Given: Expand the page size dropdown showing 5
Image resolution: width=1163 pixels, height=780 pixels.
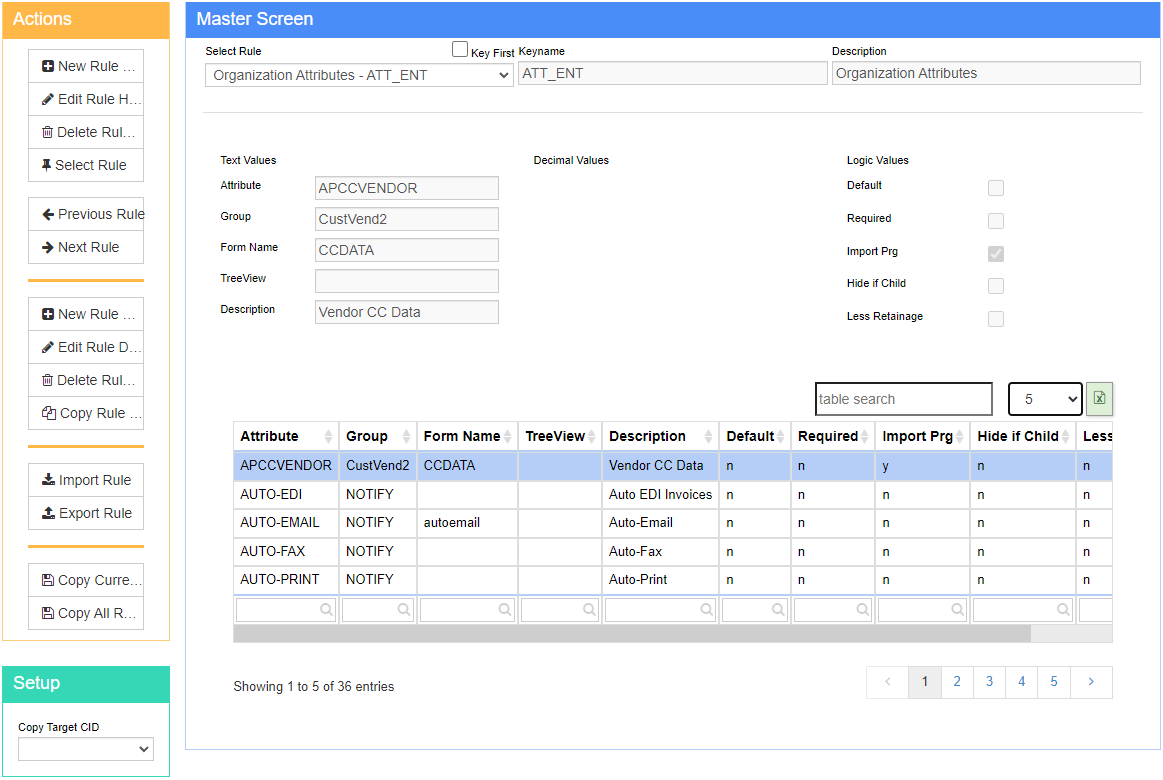Looking at the screenshot, I should tap(1046, 399).
